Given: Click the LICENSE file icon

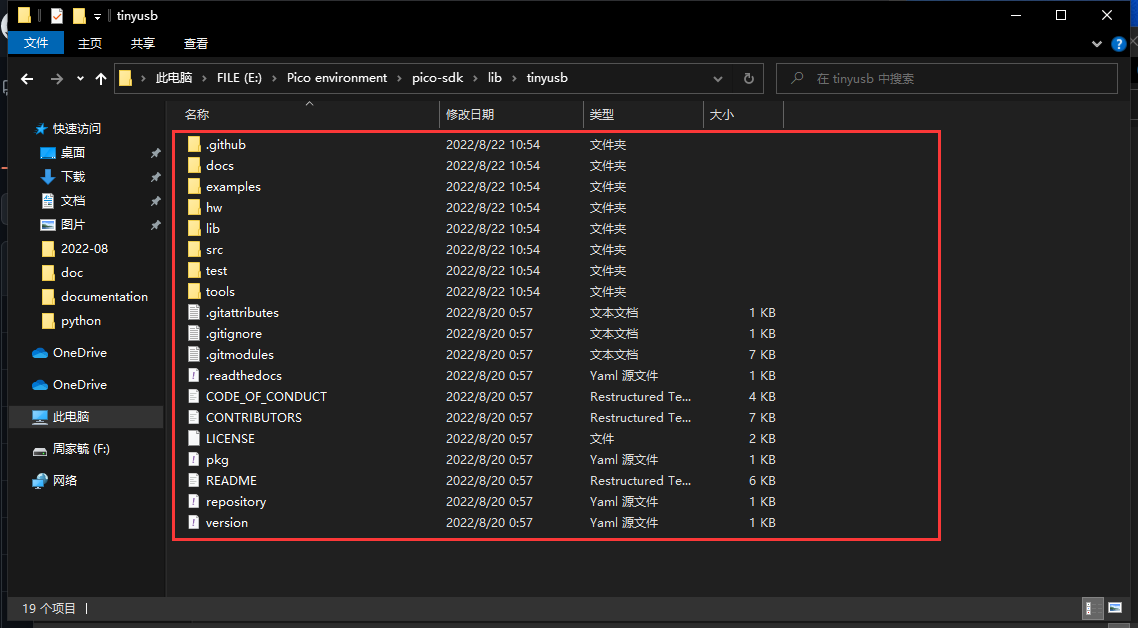Looking at the screenshot, I should (x=193, y=439).
